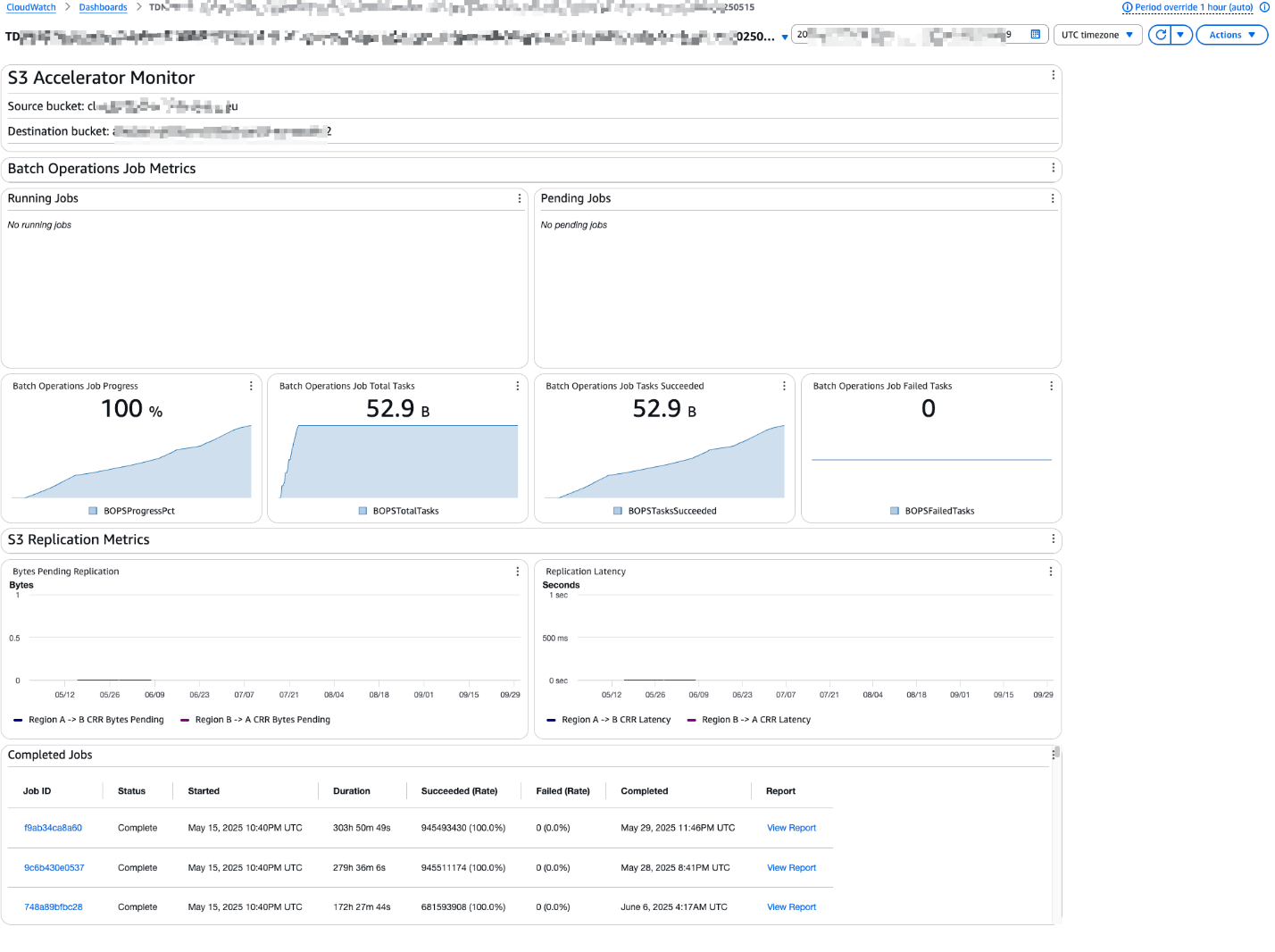
Task: Toggle Region B -> A CRR Bytes Pending legend
Action: tap(255, 720)
